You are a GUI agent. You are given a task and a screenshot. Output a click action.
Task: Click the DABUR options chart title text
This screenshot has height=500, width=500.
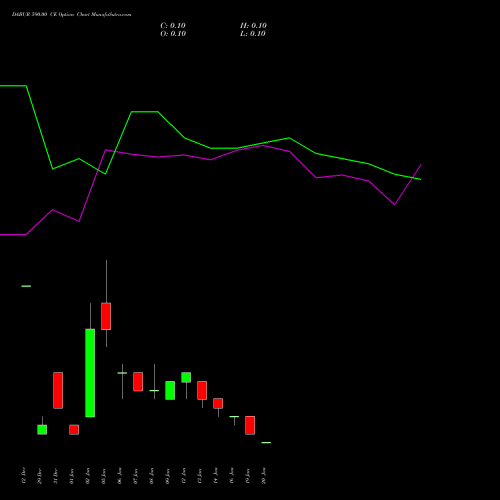(71, 14)
